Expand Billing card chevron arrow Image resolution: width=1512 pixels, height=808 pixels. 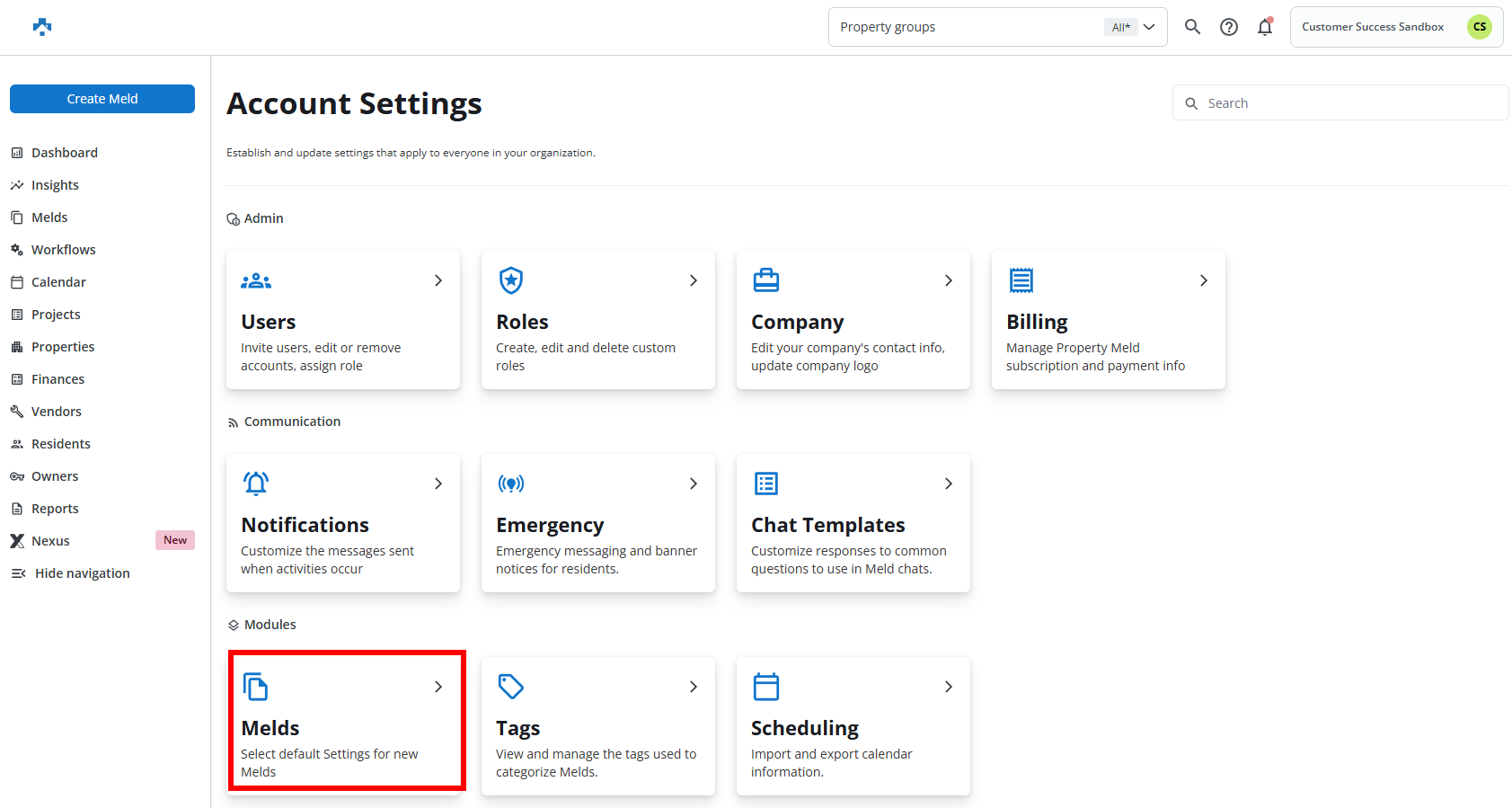(x=1203, y=280)
